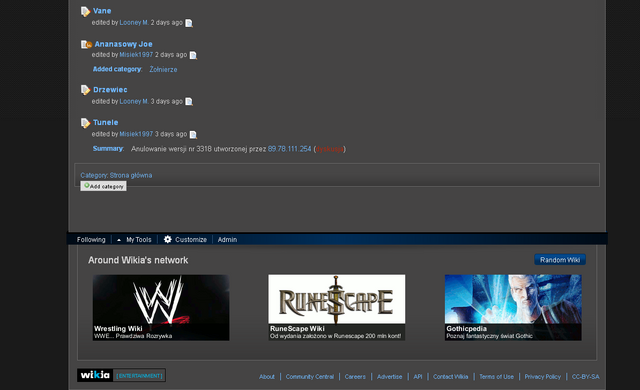Open the Vane article link
Image resolution: width=640 pixels, height=390 pixels.
point(102,11)
